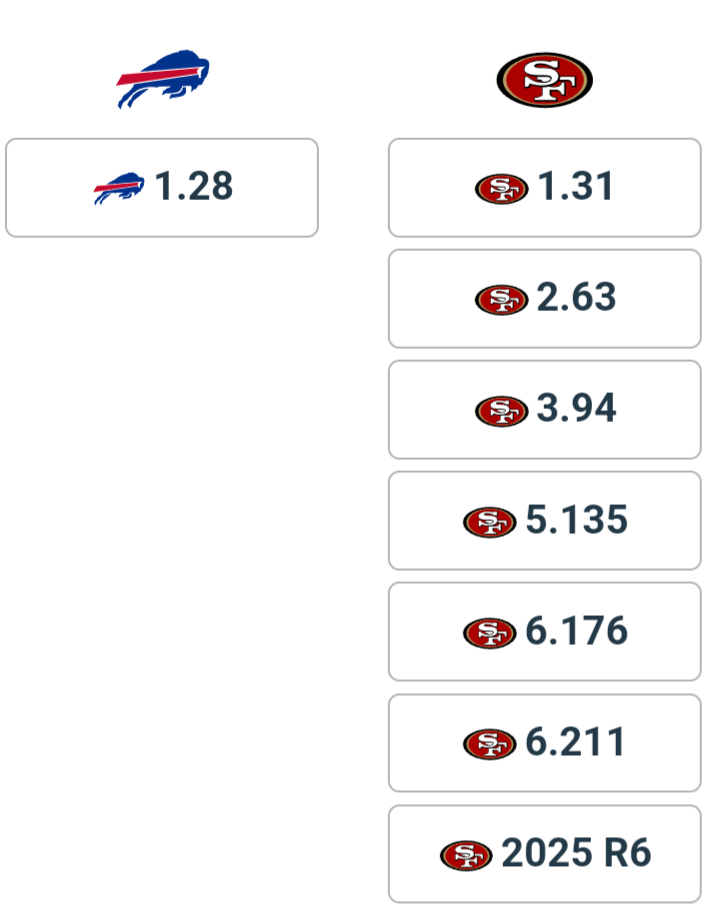Click the 49ers logo beside pick 6.211
Screen dimensions: 723x922
pyautogui.click(x=490, y=744)
